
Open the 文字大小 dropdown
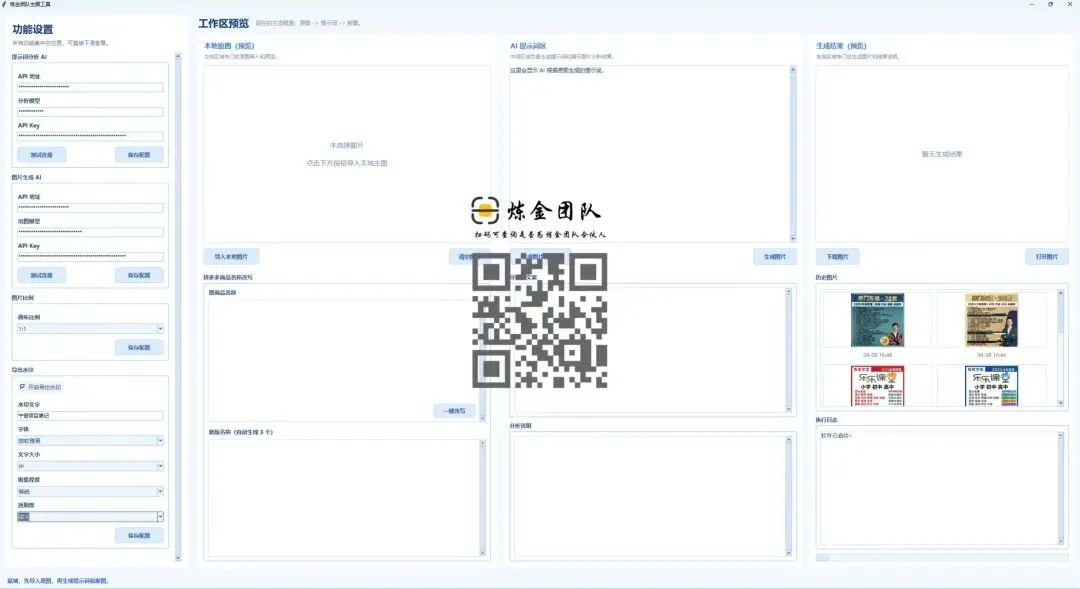coord(90,466)
